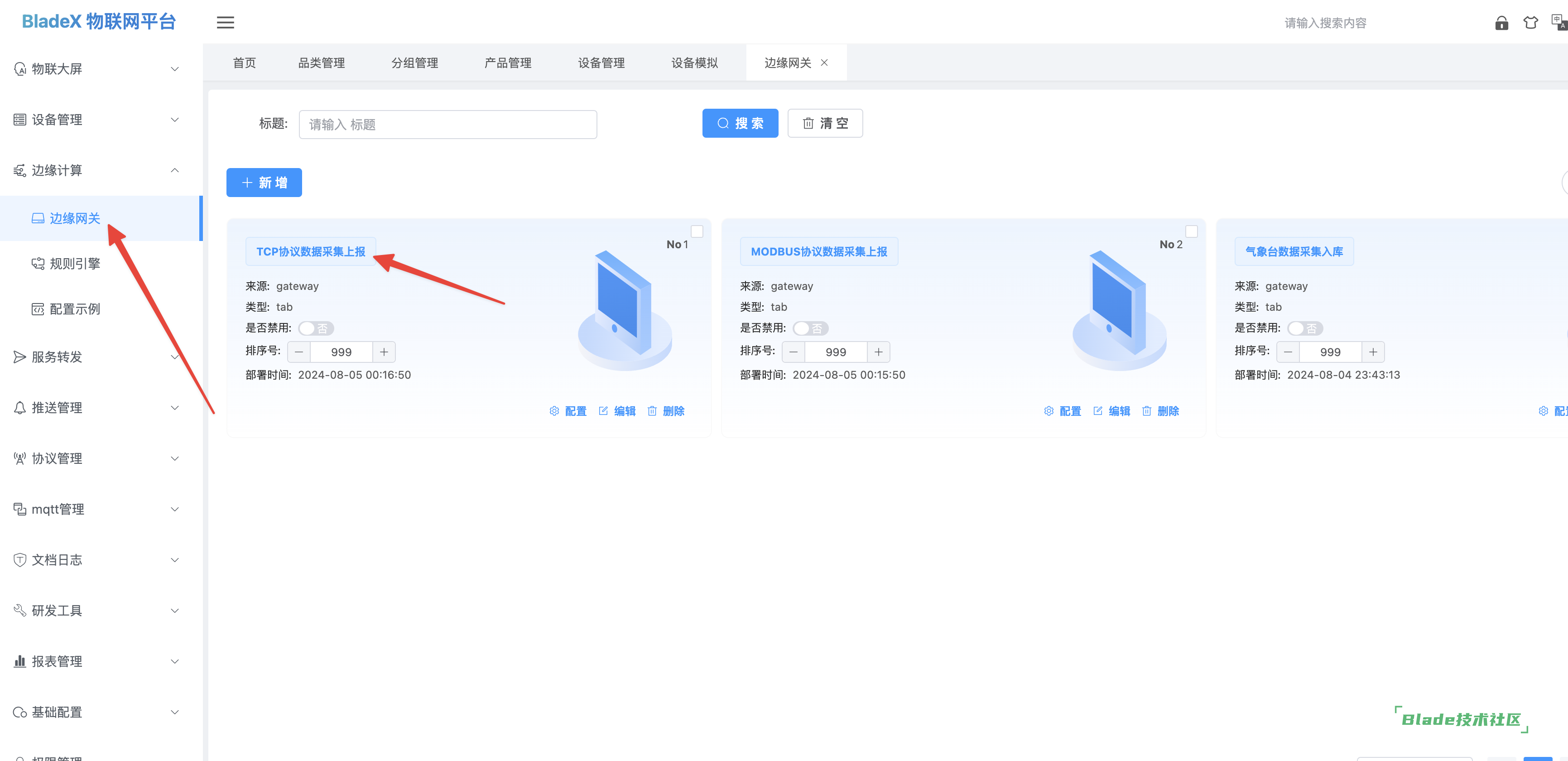Switch to the 品类管理 tab
1568x761 pixels.
pos(322,63)
